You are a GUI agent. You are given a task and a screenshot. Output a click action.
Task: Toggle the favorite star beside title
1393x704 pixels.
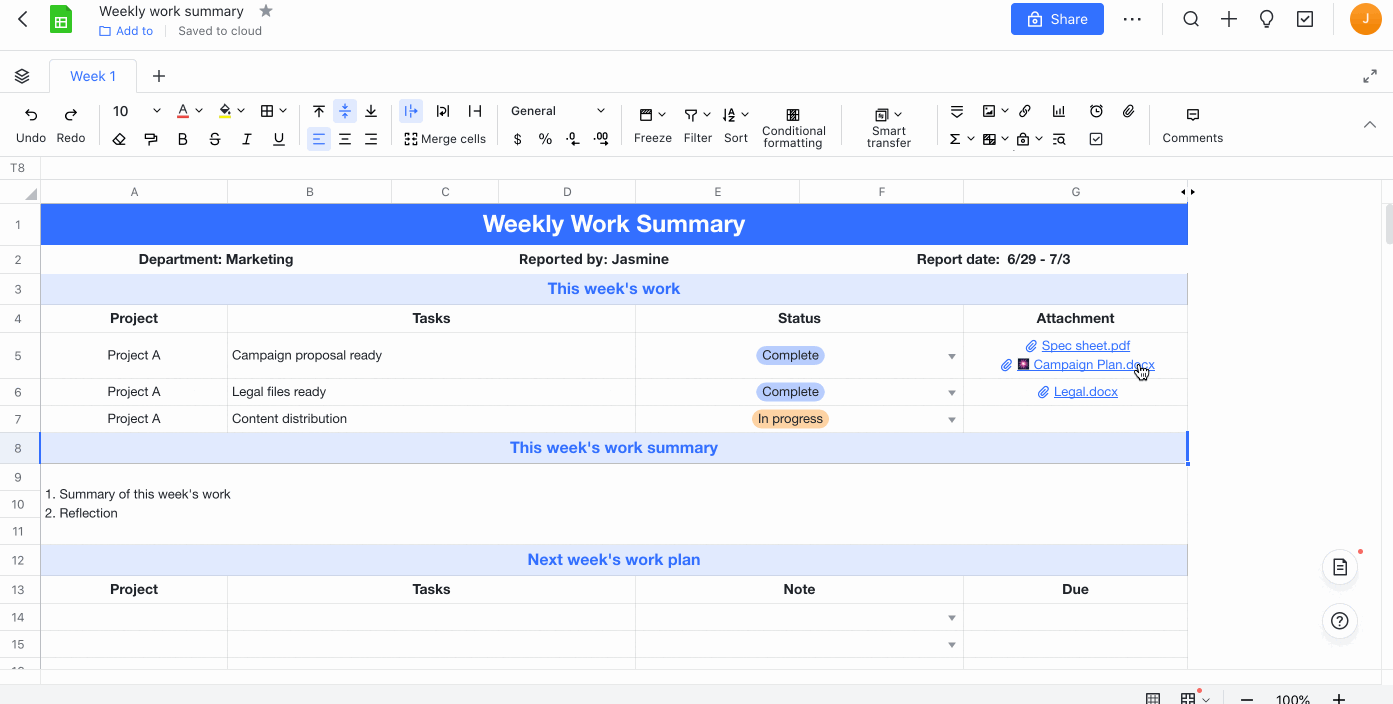(x=266, y=11)
